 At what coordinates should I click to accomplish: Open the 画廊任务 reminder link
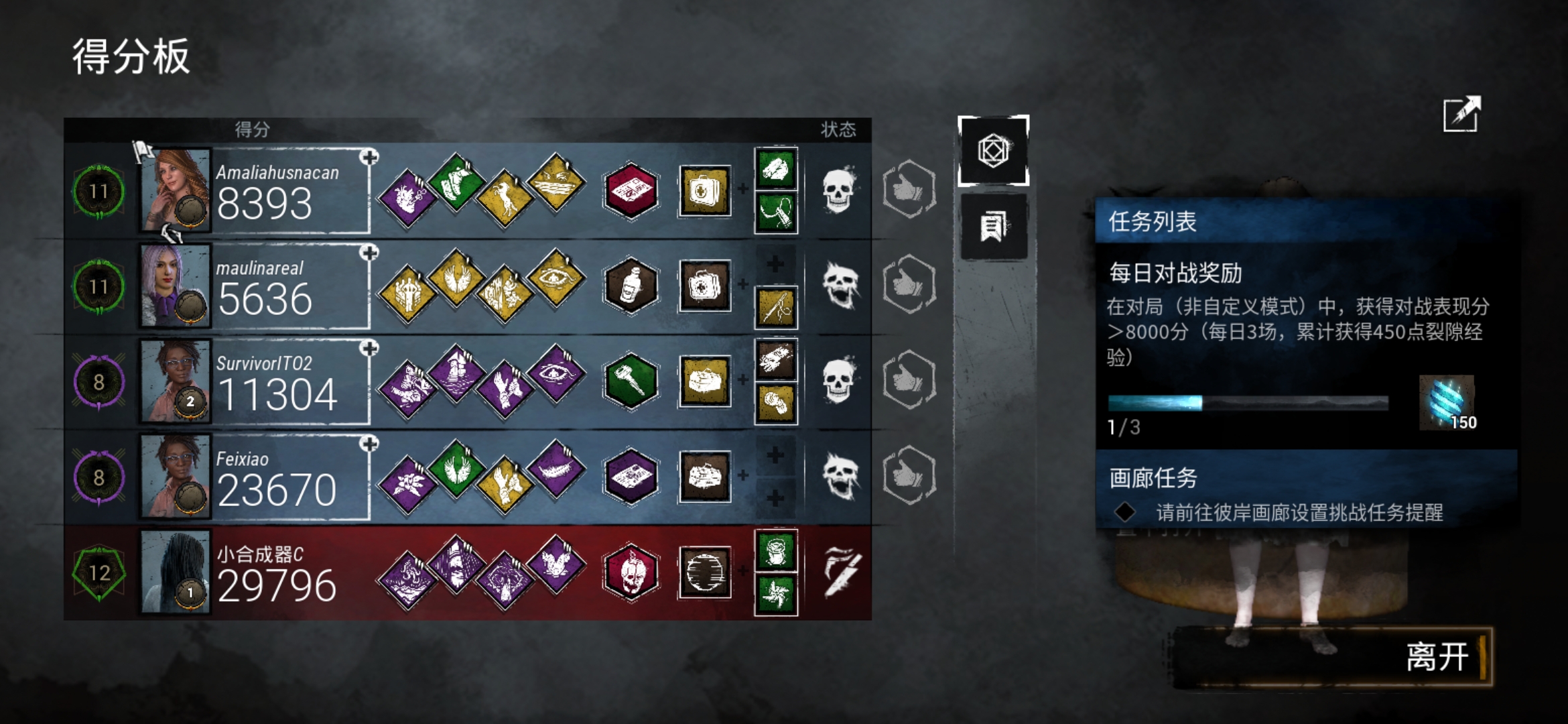(x=1299, y=513)
